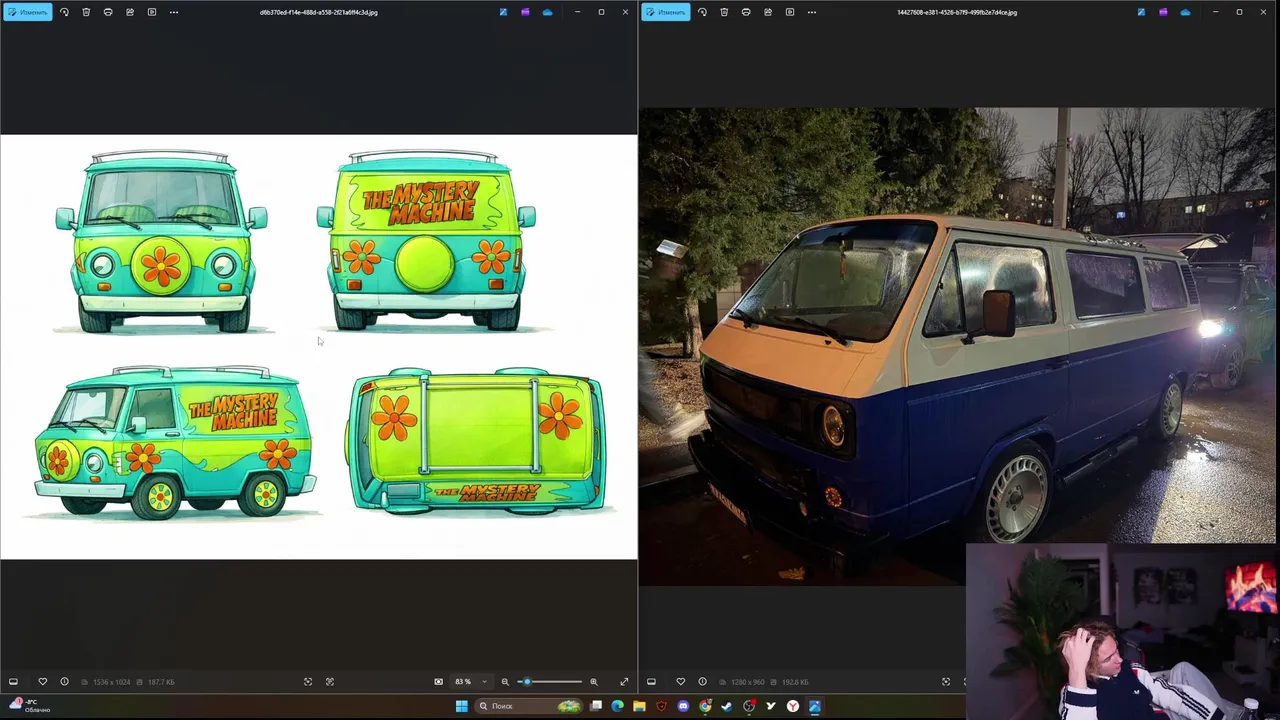Click the 187,7 КБ file size text

(x=161, y=682)
